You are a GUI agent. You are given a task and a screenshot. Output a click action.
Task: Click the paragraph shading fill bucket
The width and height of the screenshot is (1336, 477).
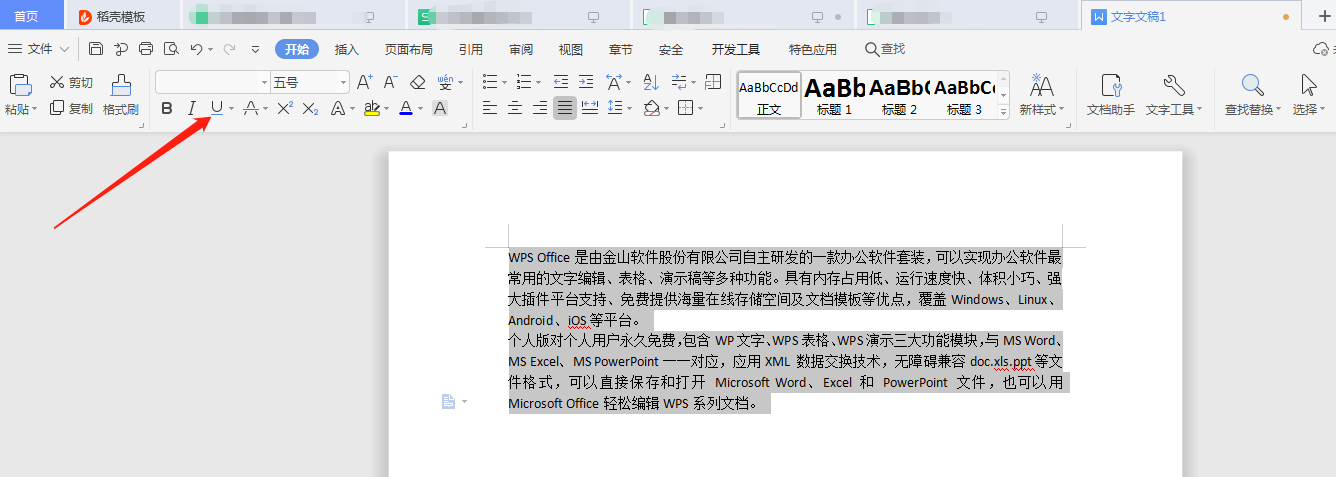click(652, 108)
